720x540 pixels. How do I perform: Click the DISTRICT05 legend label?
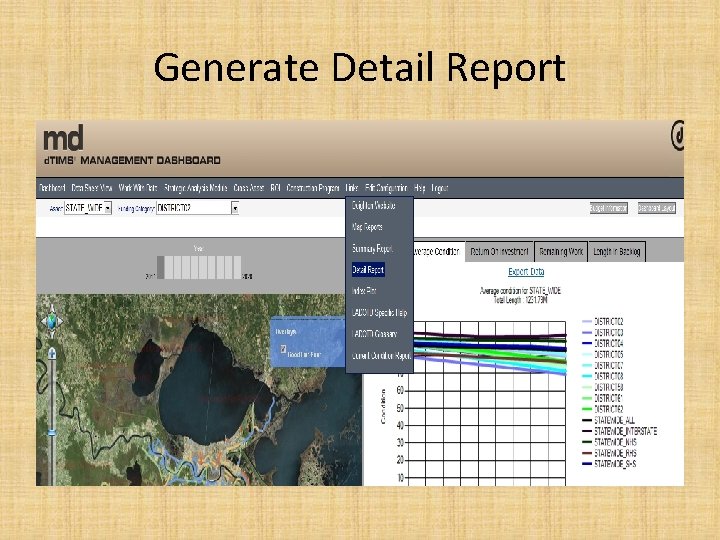[608, 354]
